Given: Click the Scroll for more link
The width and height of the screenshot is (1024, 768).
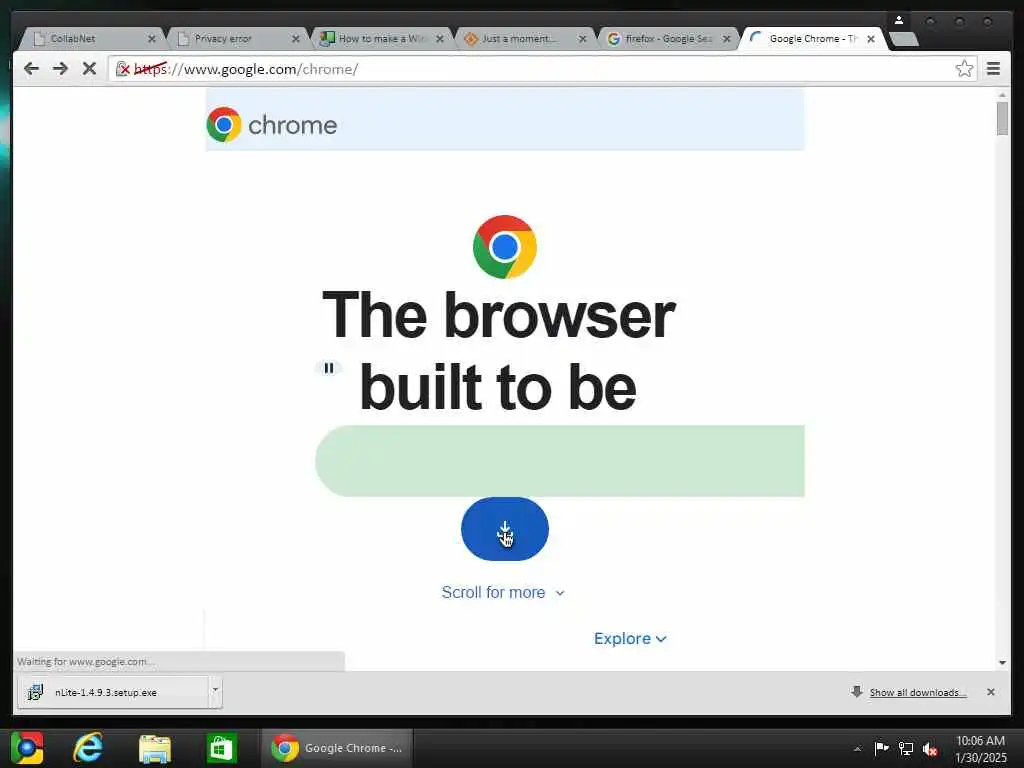Looking at the screenshot, I should coord(503,592).
